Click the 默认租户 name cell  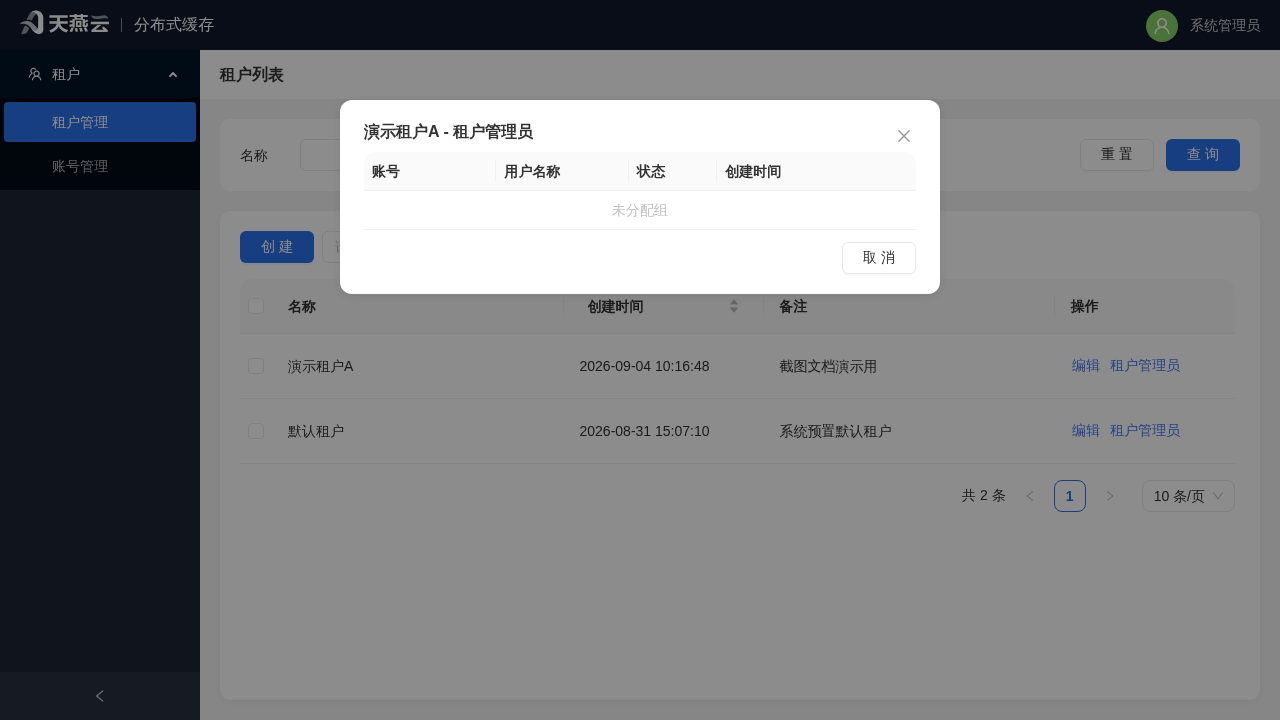coord(316,431)
